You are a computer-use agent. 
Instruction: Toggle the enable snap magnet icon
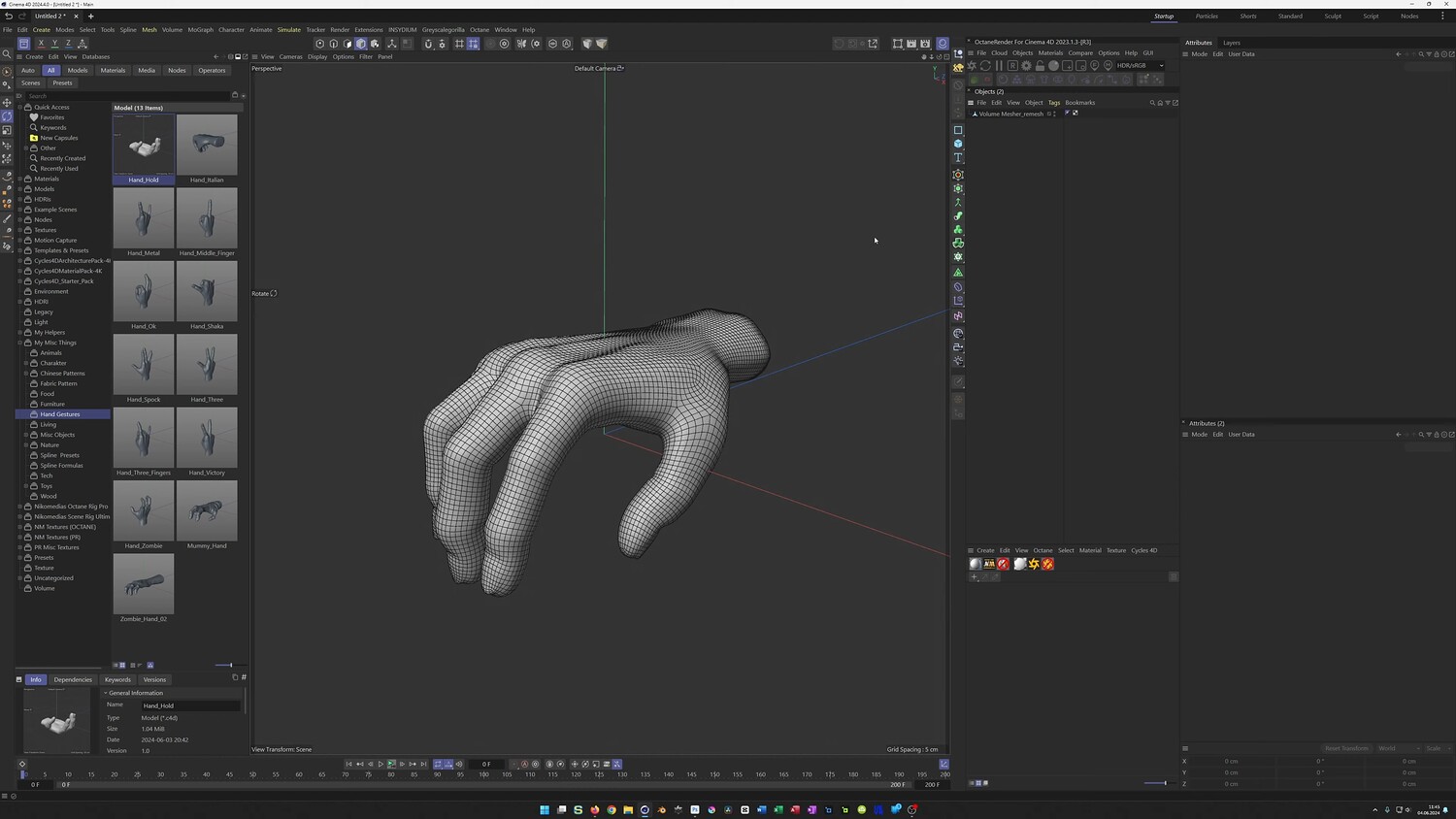click(x=428, y=44)
